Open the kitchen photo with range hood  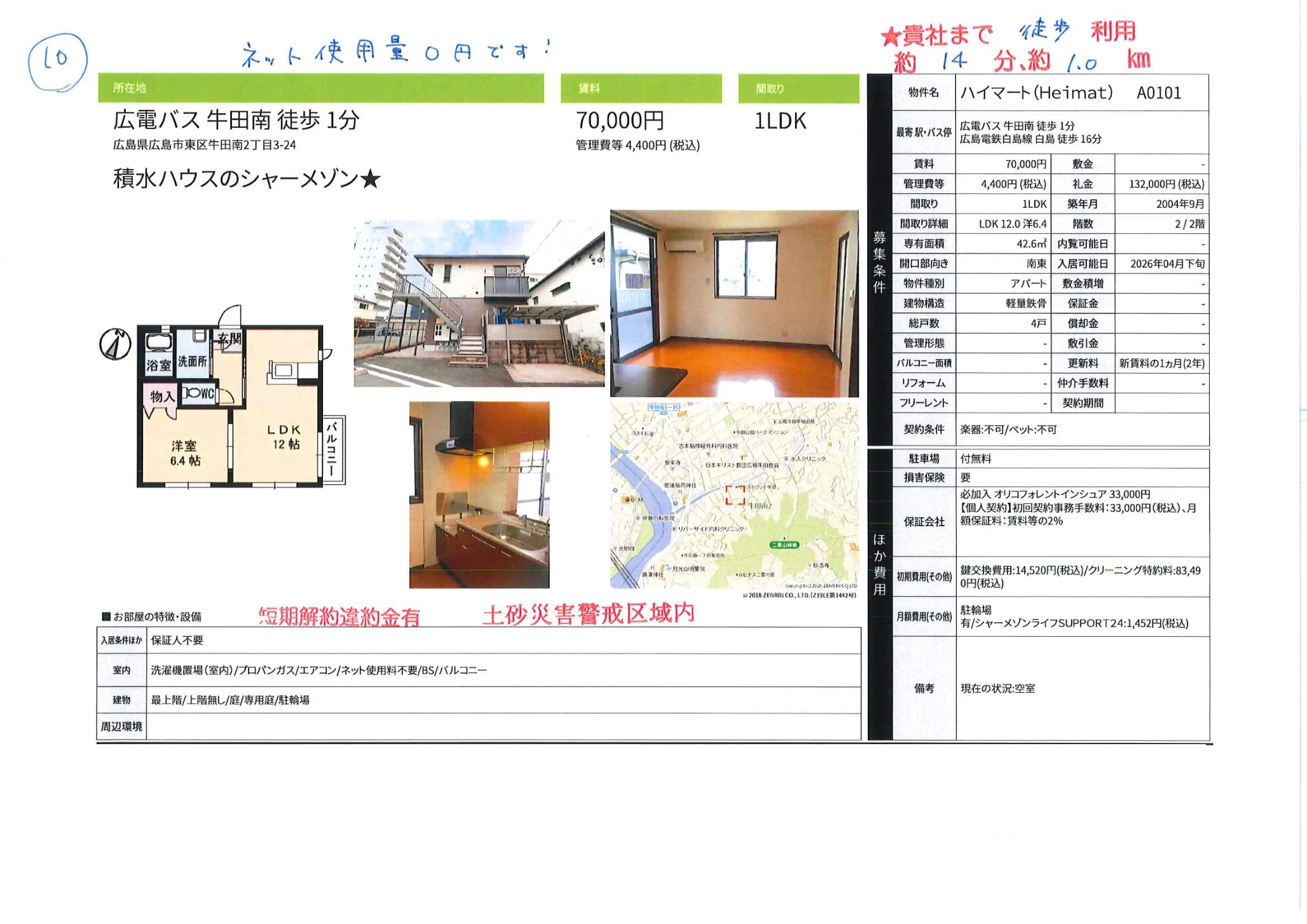pyautogui.click(x=479, y=494)
